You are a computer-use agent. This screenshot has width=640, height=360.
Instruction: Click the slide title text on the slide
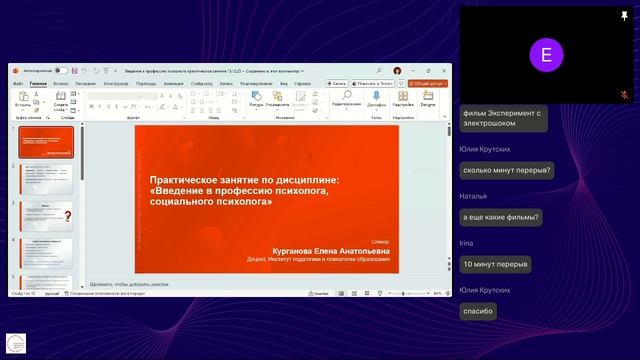click(244, 191)
